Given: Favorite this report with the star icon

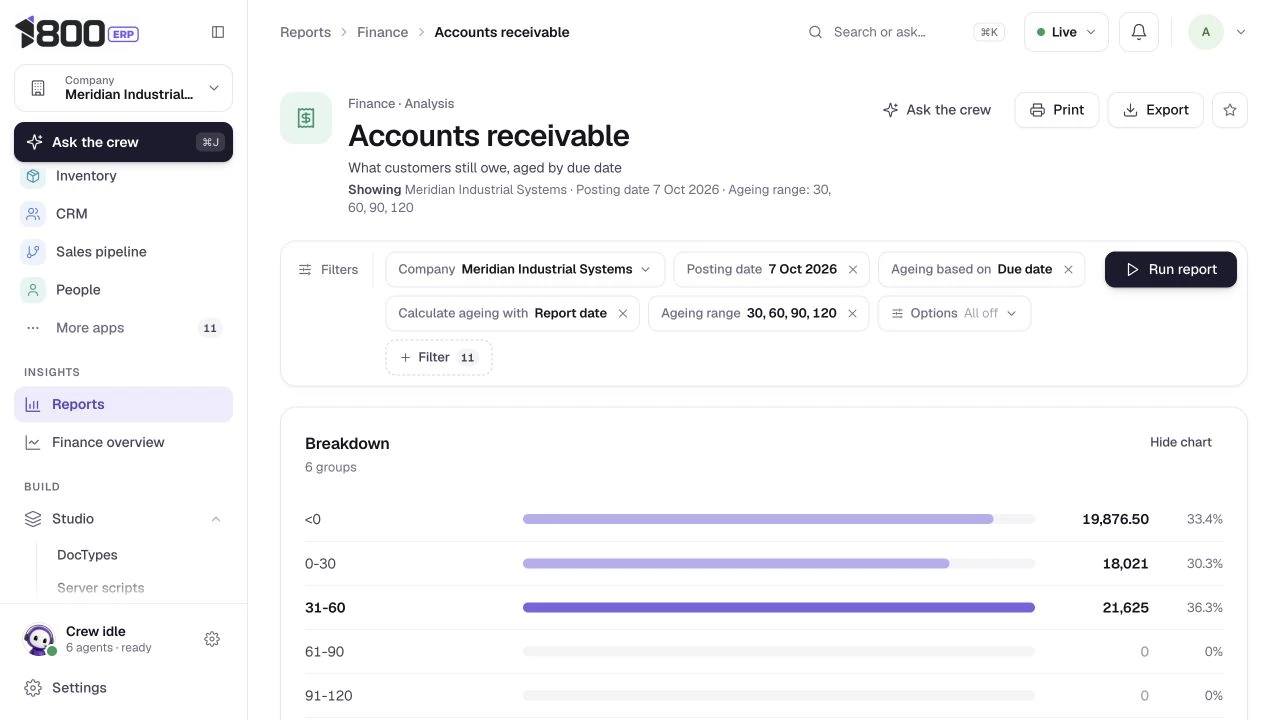Looking at the screenshot, I should pos(1230,110).
